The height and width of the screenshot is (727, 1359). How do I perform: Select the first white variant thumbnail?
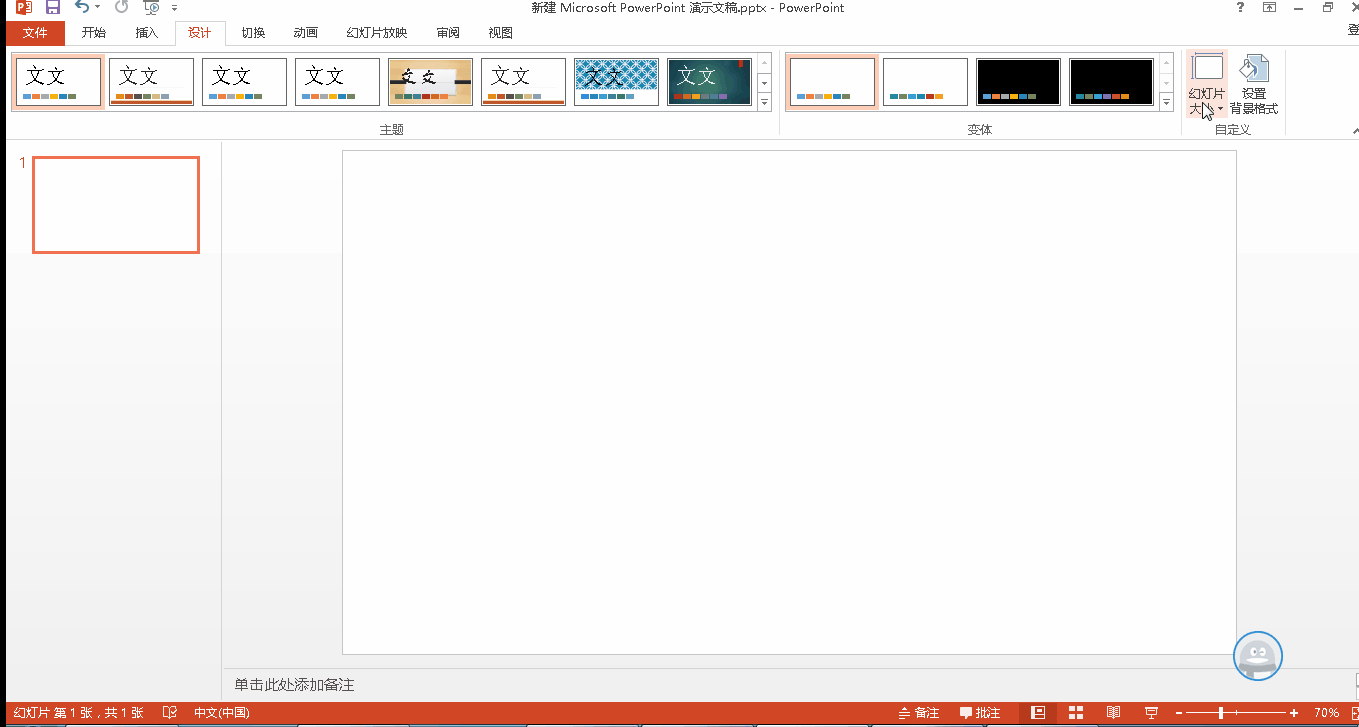pos(832,82)
